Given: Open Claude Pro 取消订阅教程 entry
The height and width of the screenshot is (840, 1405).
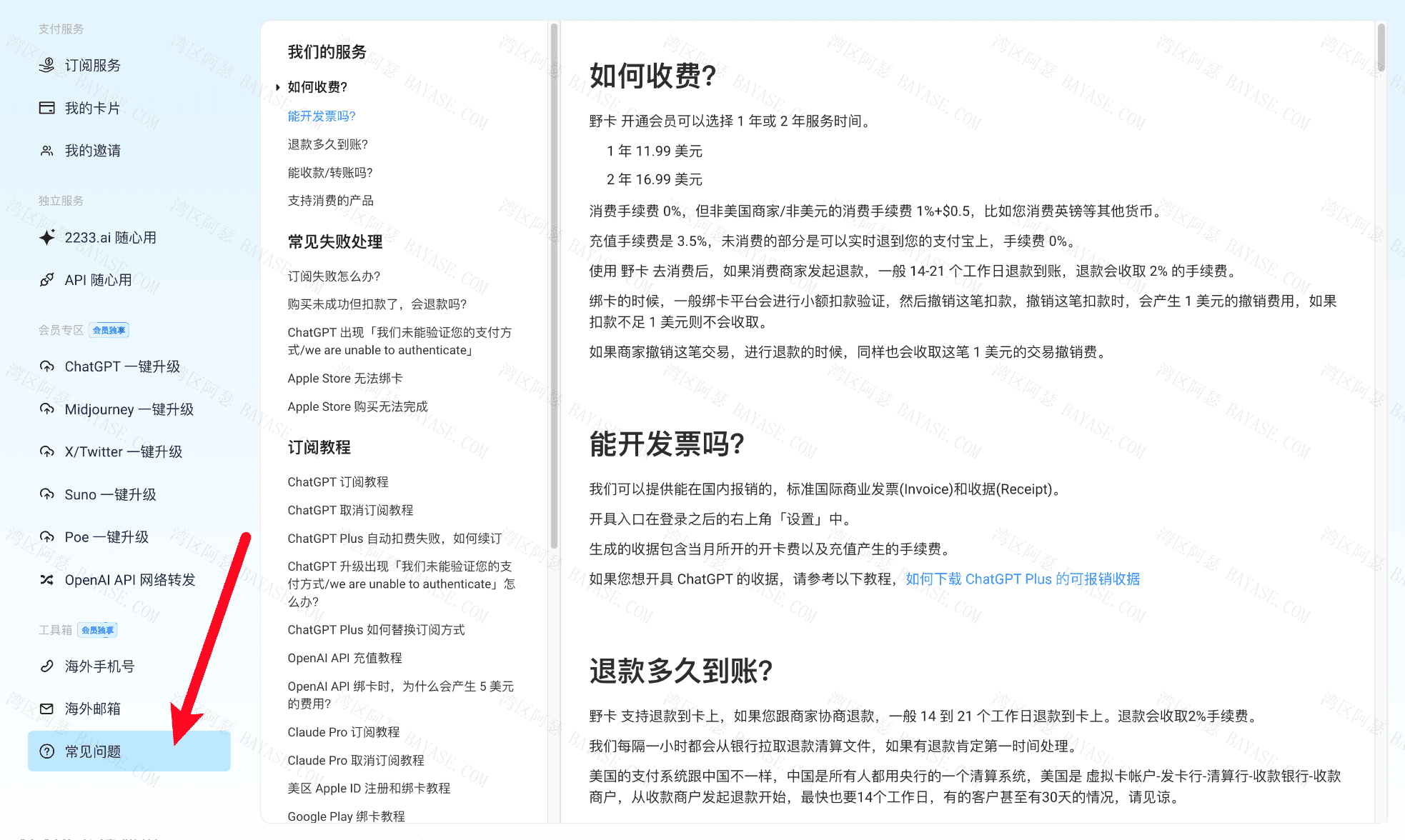Looking at the screenshot, I should pyautogui.click(x=356, y=760).
